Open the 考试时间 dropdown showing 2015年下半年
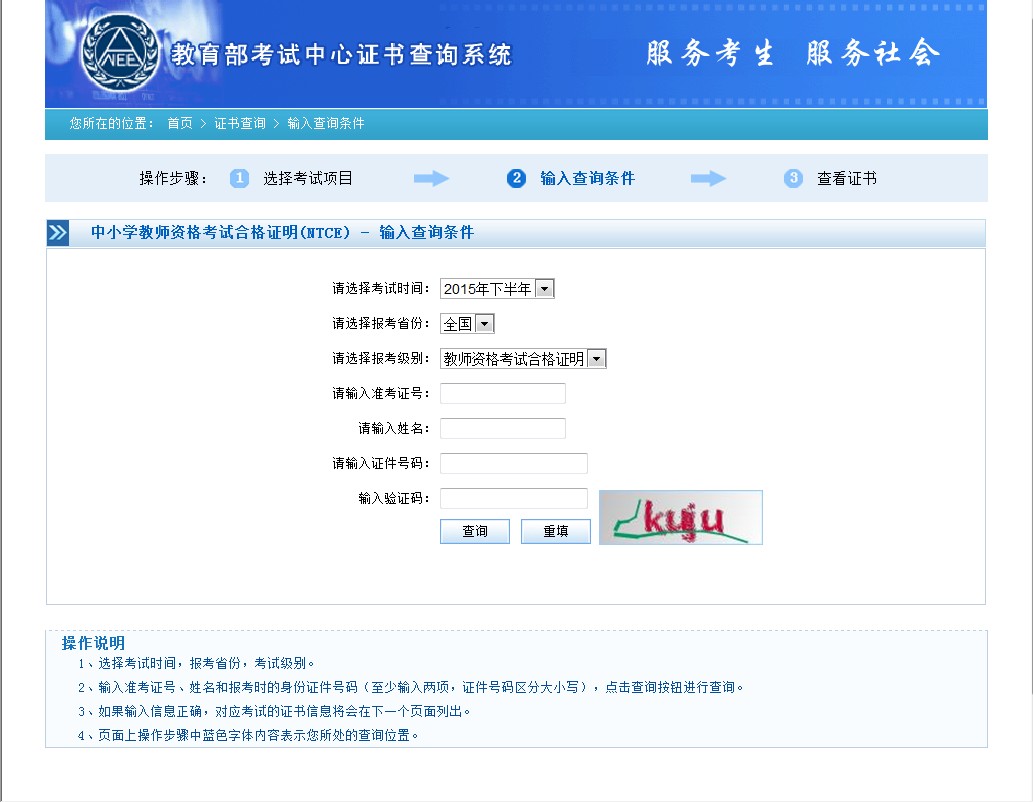1033x802 pixels. point(546,288)
